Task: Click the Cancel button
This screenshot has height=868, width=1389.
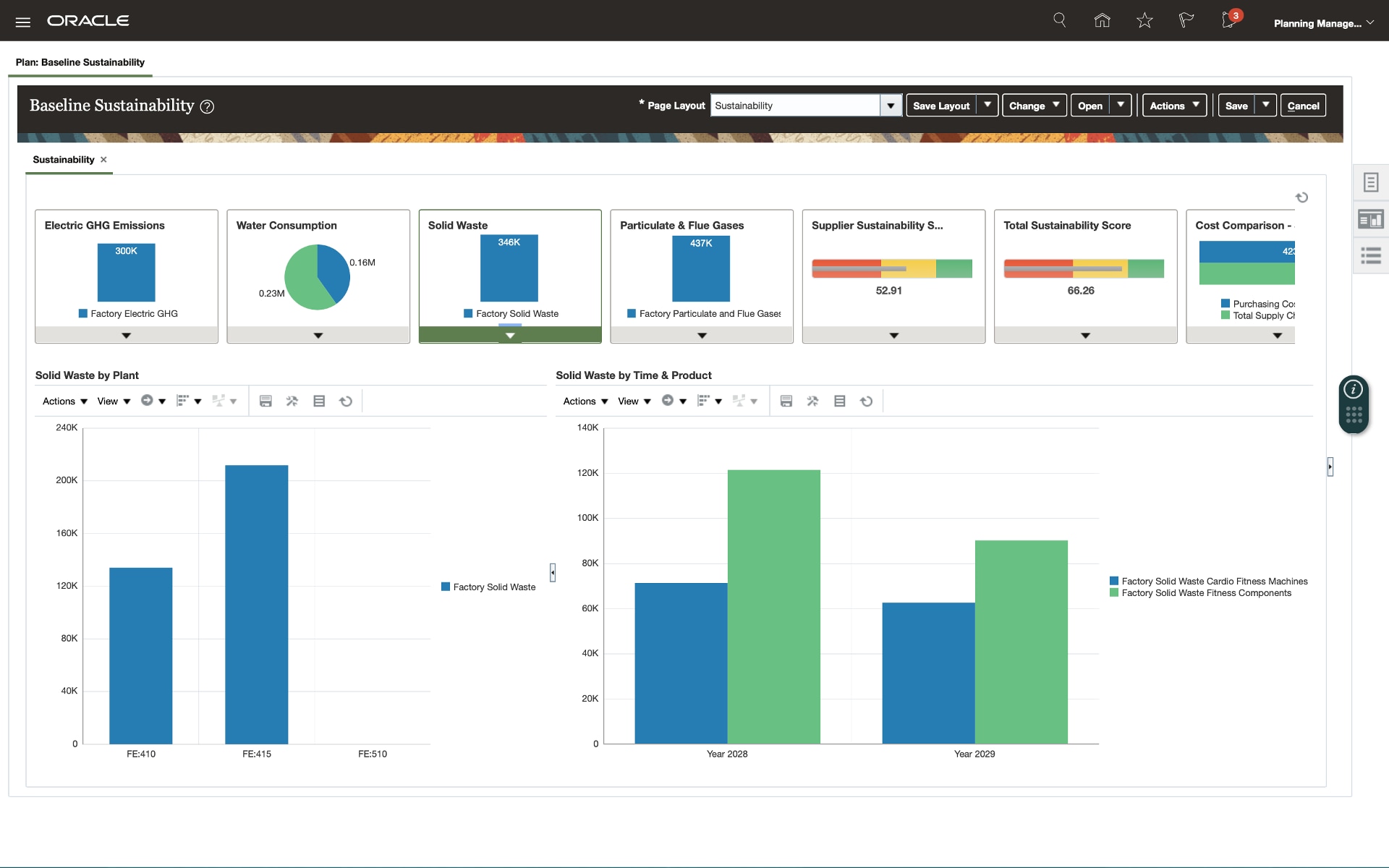Action: (1303, 106)
